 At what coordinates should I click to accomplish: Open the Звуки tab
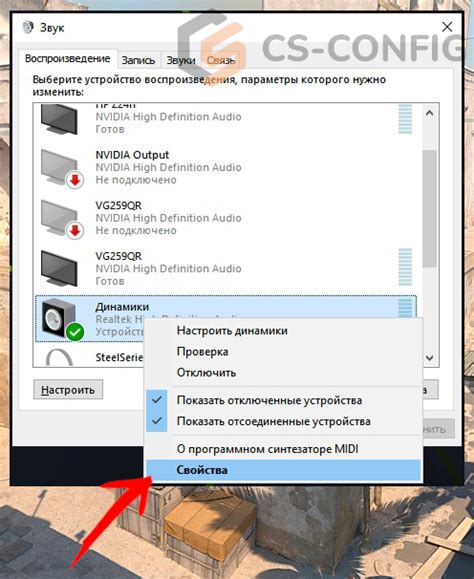pos(181,61)
